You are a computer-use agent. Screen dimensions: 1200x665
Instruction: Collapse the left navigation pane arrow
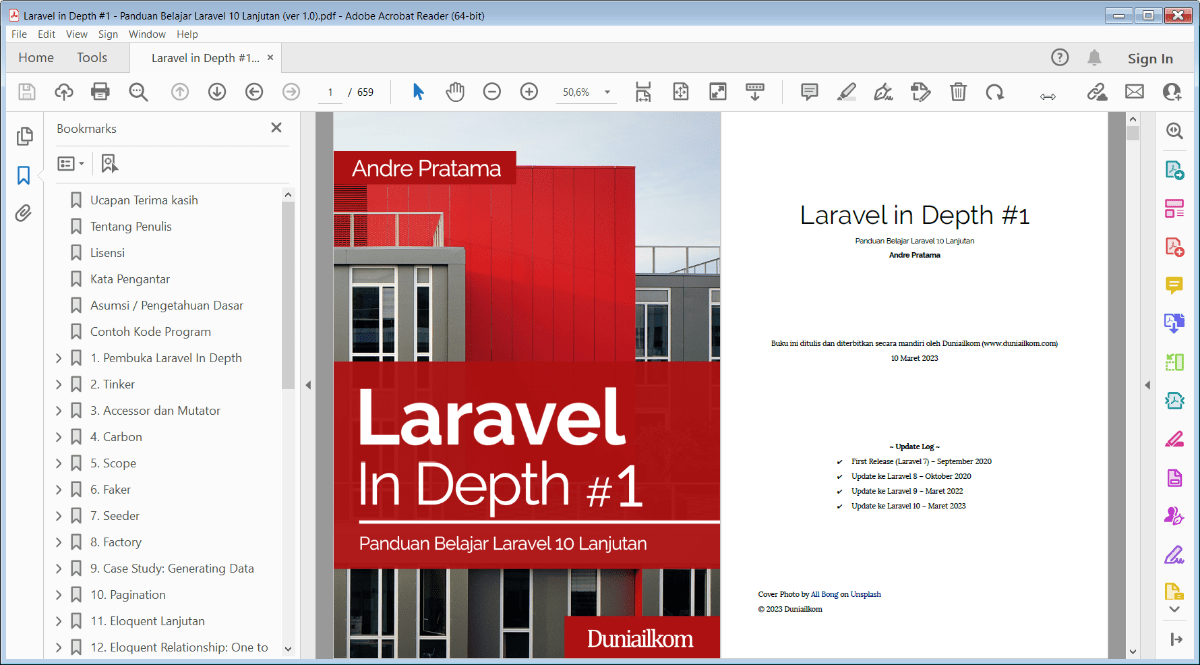(x=308, y=385)
